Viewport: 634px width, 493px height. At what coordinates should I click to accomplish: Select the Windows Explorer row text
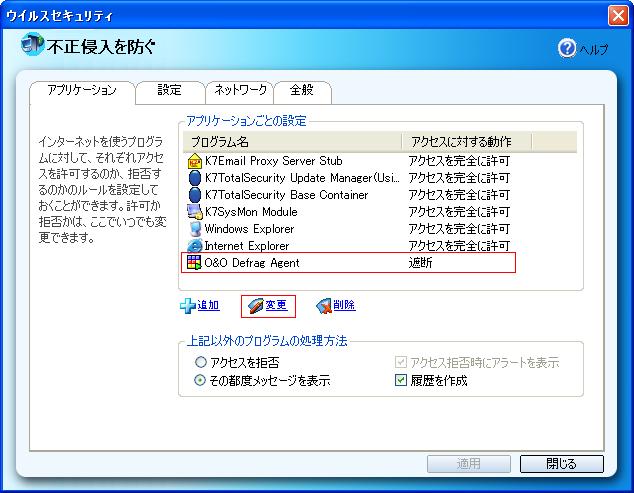[x=249, y=229]
